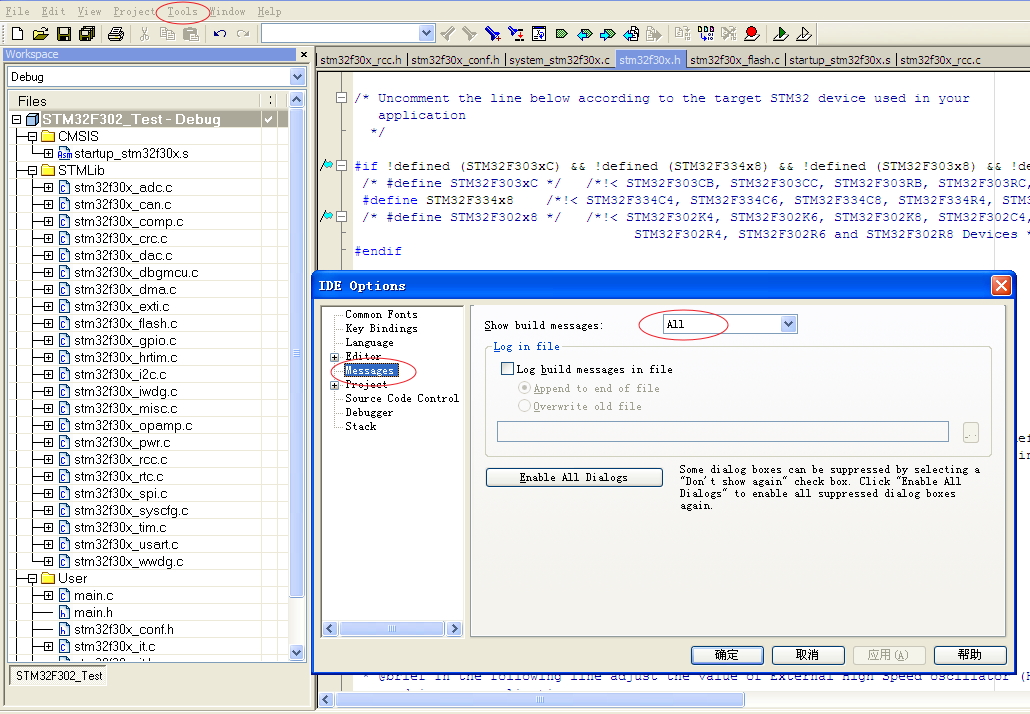Image resolution: width=1030 pixels, height=714 pixels.
Task: Click the Enable All Dialogs button
Action: 574,478
